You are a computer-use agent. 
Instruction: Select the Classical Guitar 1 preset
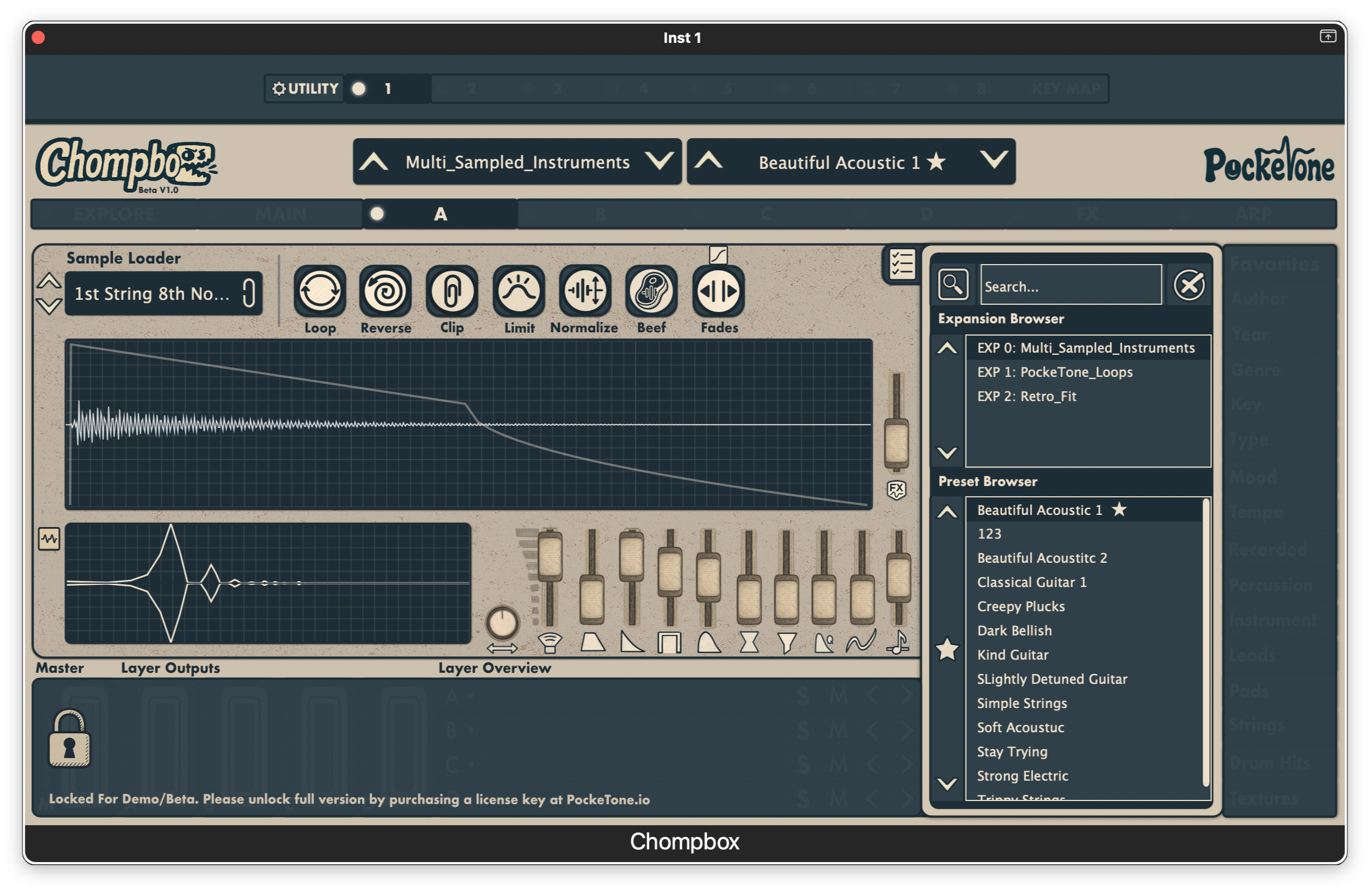point(1031,582)
